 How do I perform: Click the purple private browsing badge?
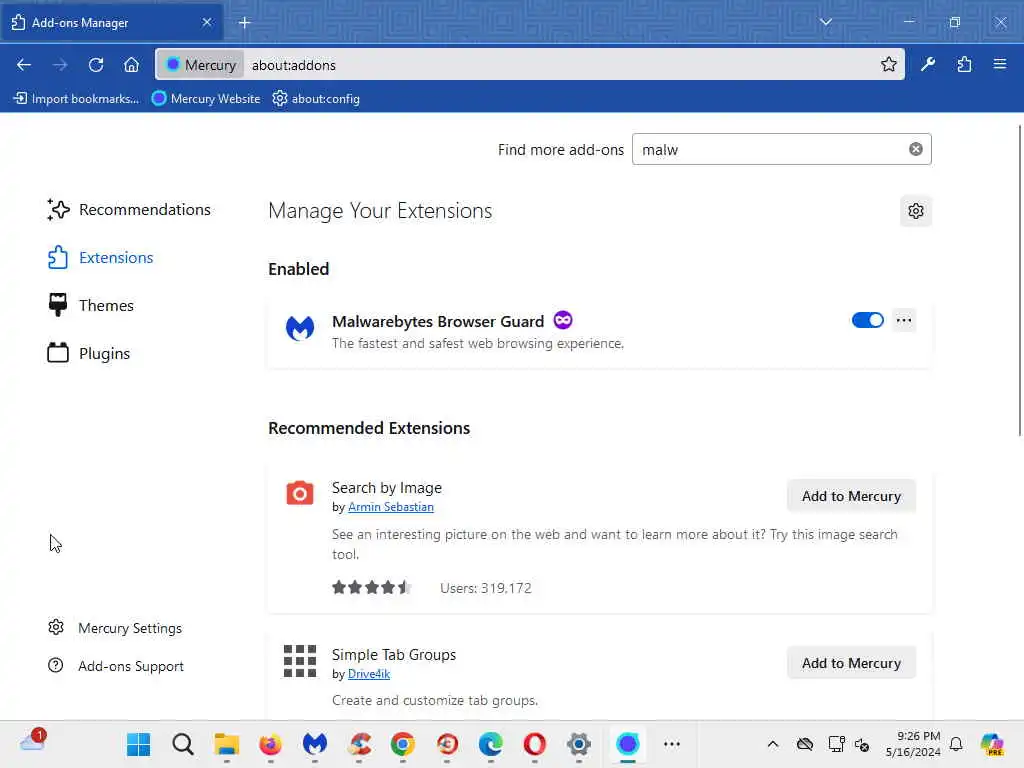[x=563, y=320]
